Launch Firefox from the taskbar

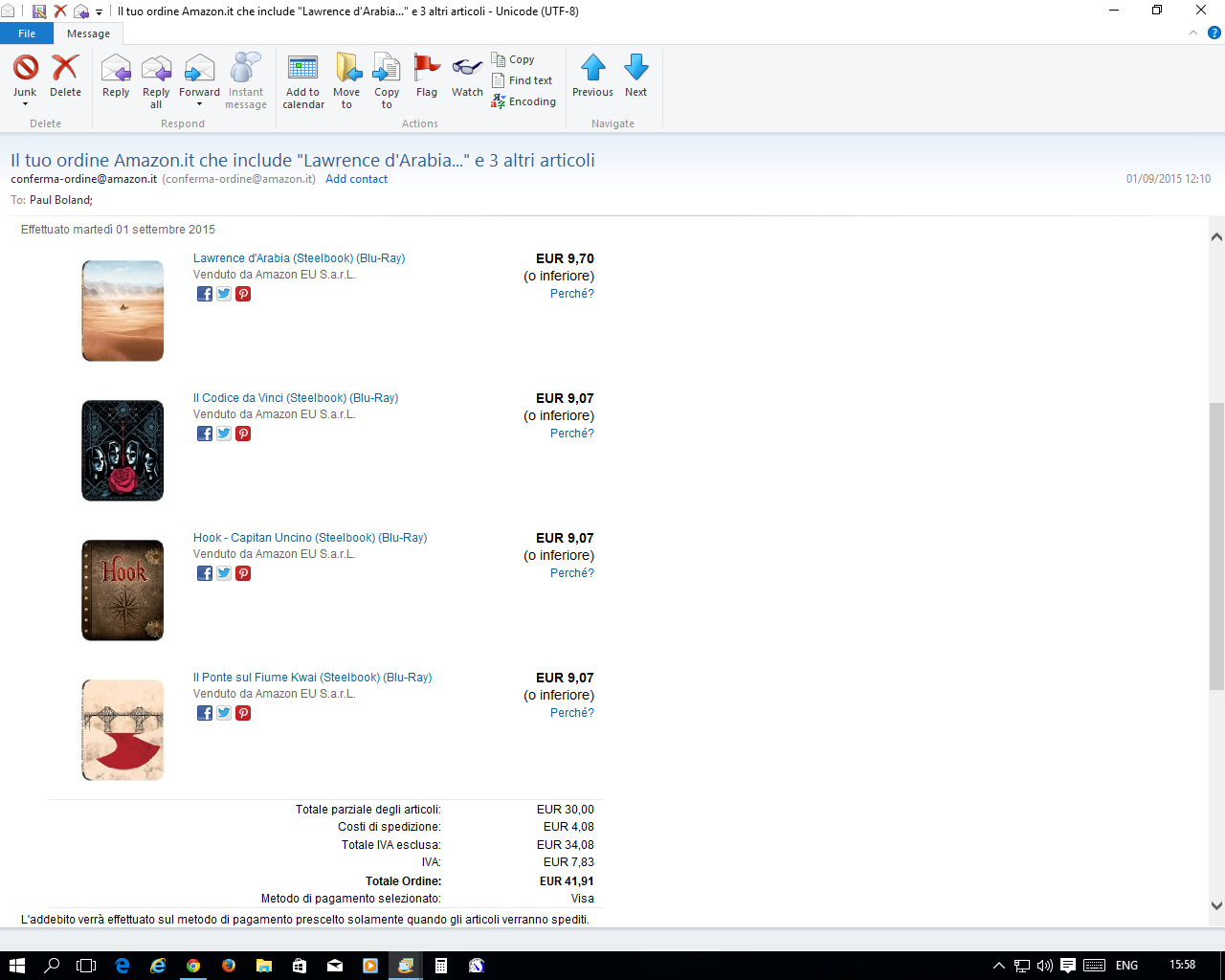(x=229, y=966)
